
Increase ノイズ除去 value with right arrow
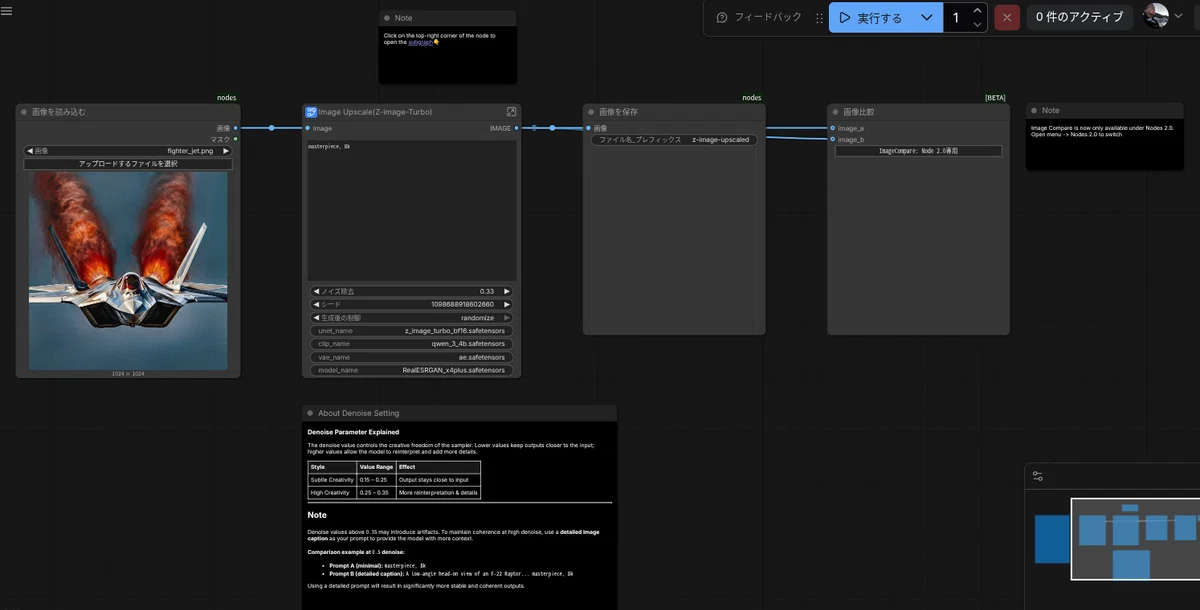click(x=507, y=291)
